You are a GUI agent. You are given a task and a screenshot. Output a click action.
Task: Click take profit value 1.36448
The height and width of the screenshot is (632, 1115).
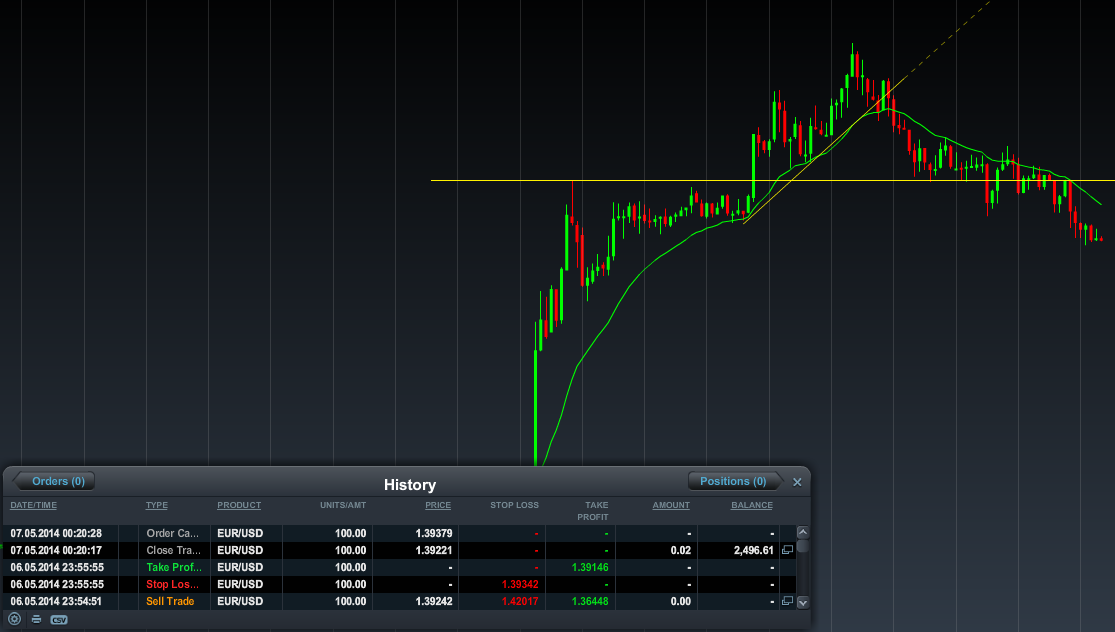(x=590, y=601)
